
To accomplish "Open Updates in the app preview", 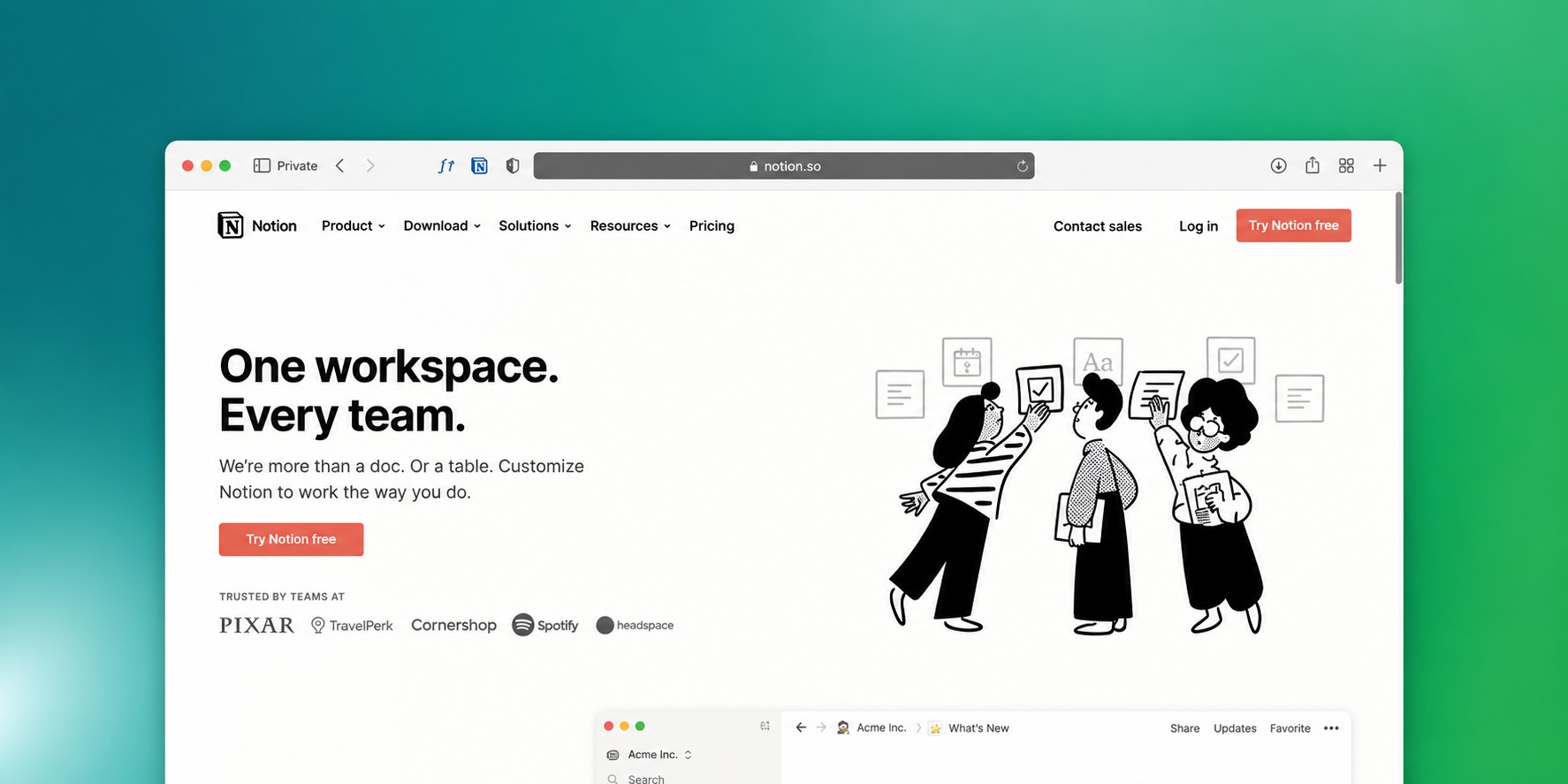I will pyautogui.click(x=1235, y=728).
